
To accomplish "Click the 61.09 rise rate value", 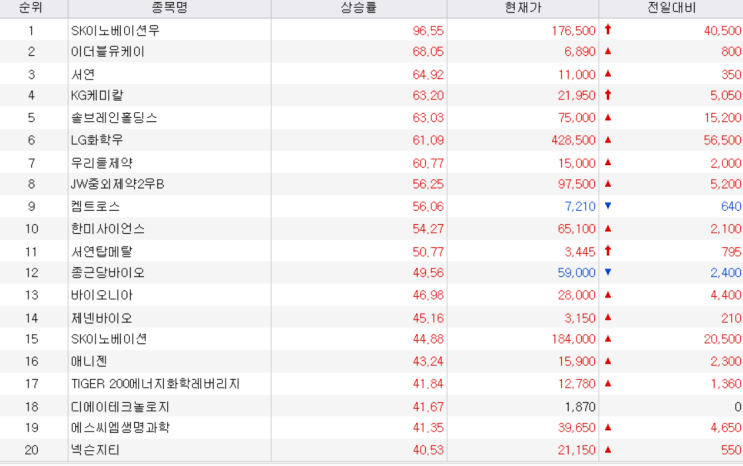I will [x=428, y=140].
